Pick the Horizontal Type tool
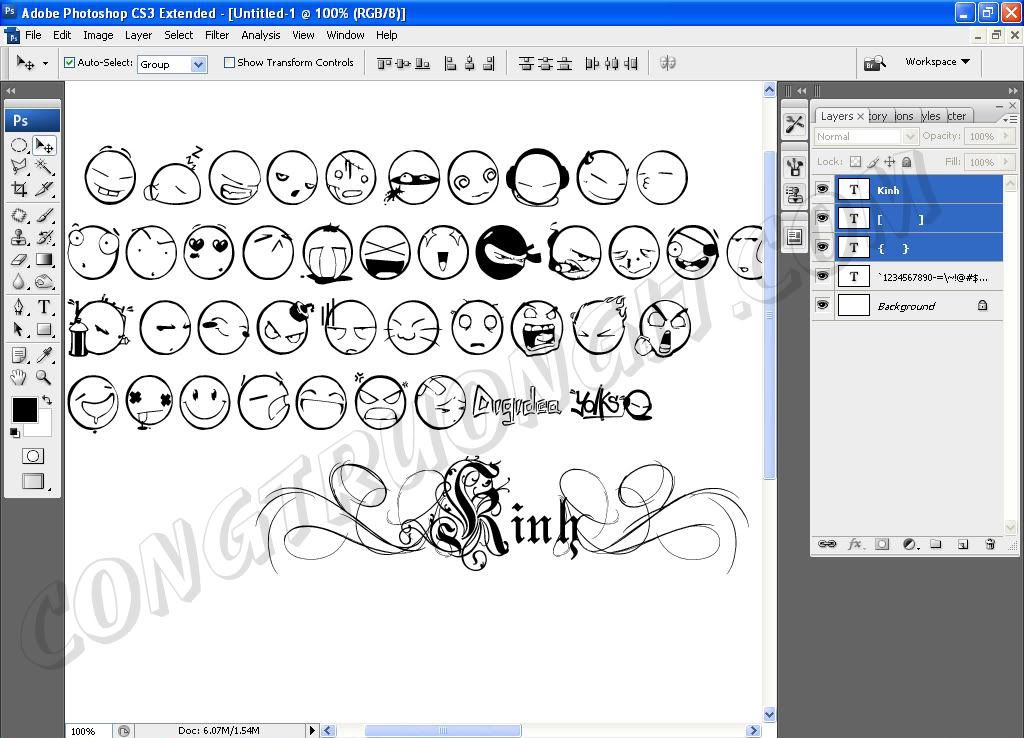 [45, 307]
